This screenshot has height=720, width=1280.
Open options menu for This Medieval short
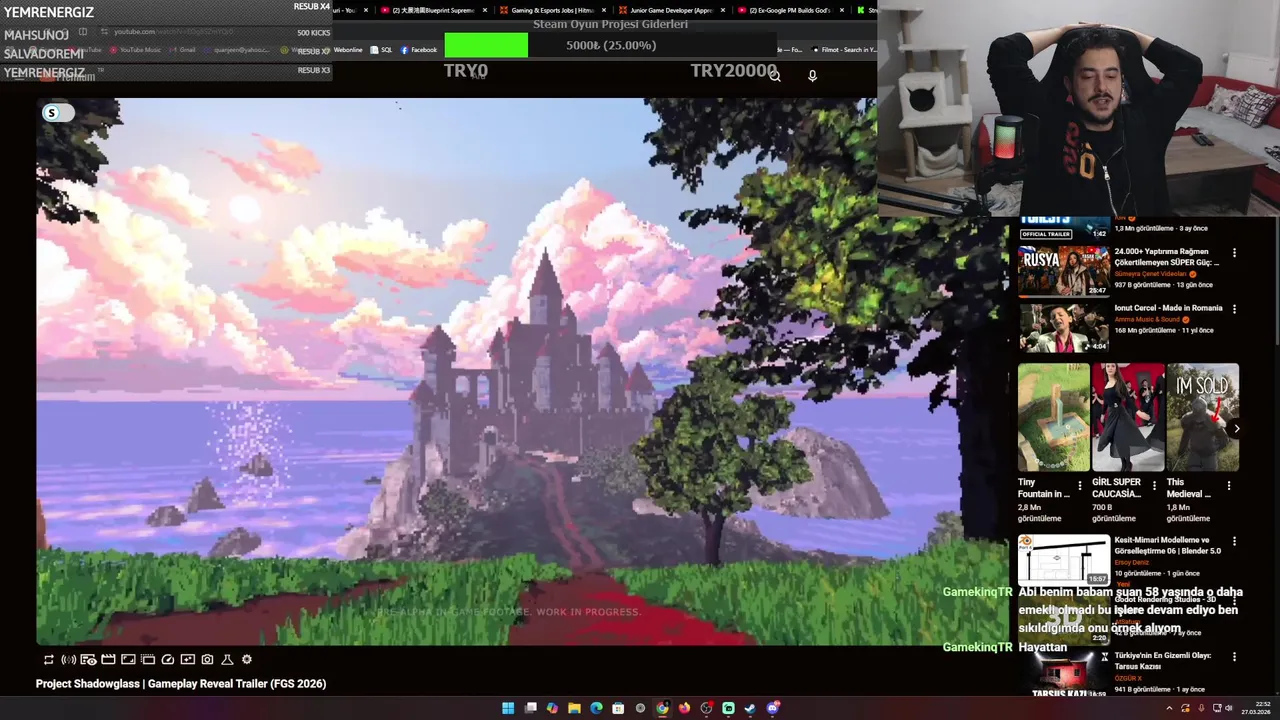tap(1228, 486)
